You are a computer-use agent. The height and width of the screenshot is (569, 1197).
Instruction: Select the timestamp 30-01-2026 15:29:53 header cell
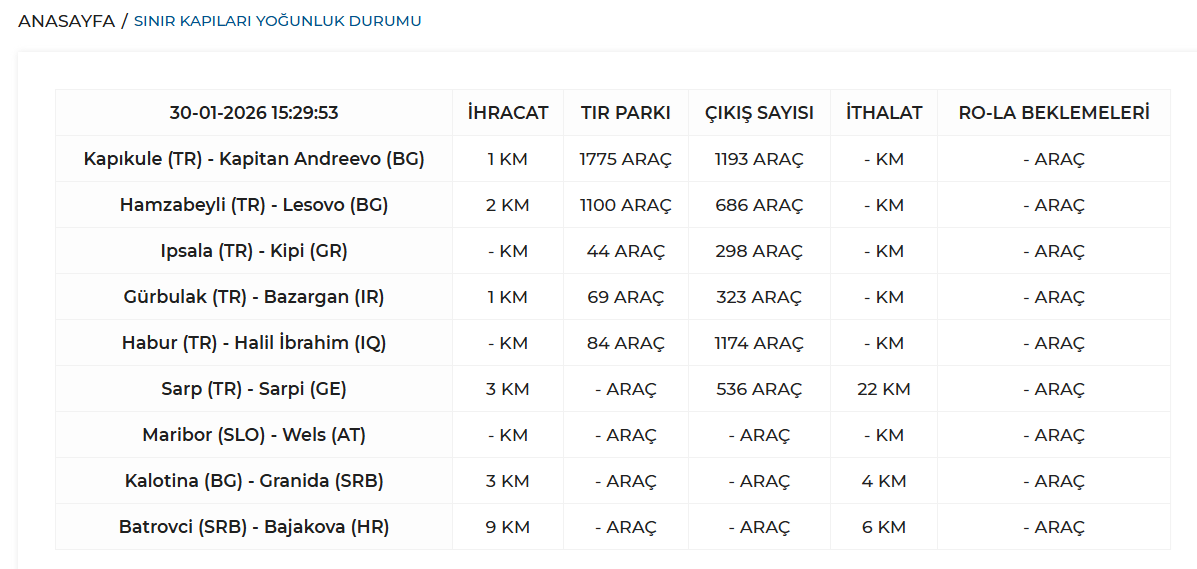pyautogui.click(x=254, y=113)
